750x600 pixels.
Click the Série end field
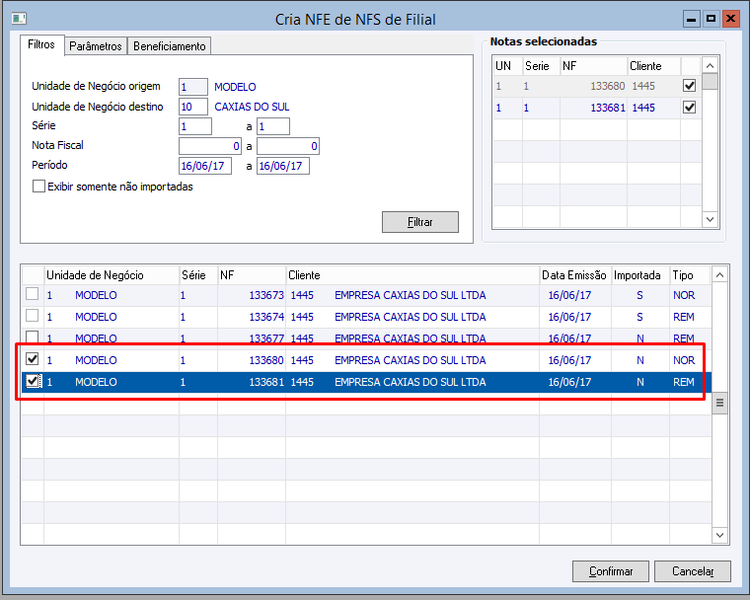[273, 127]
